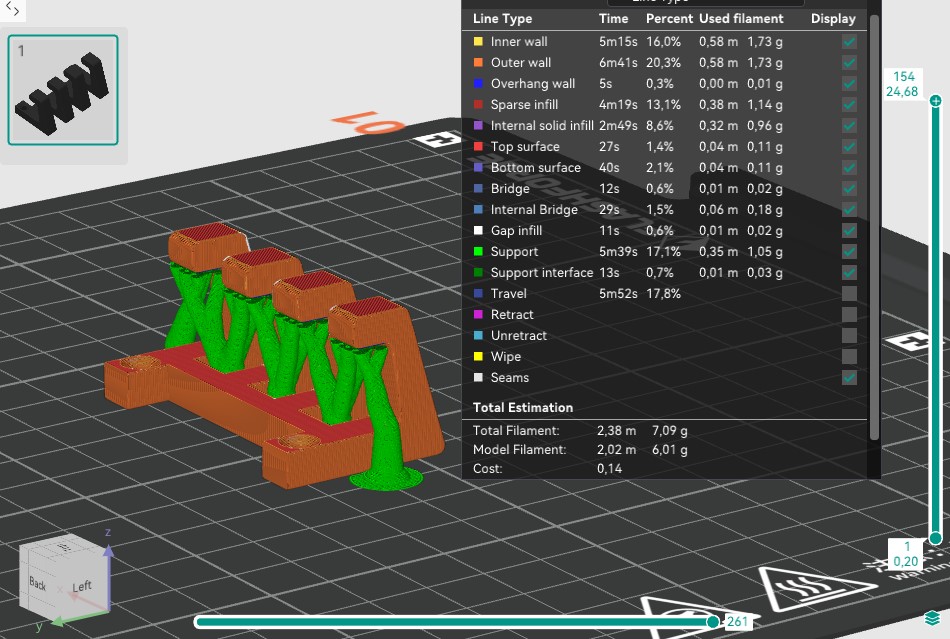Click the Back face of the view cube

38,584
